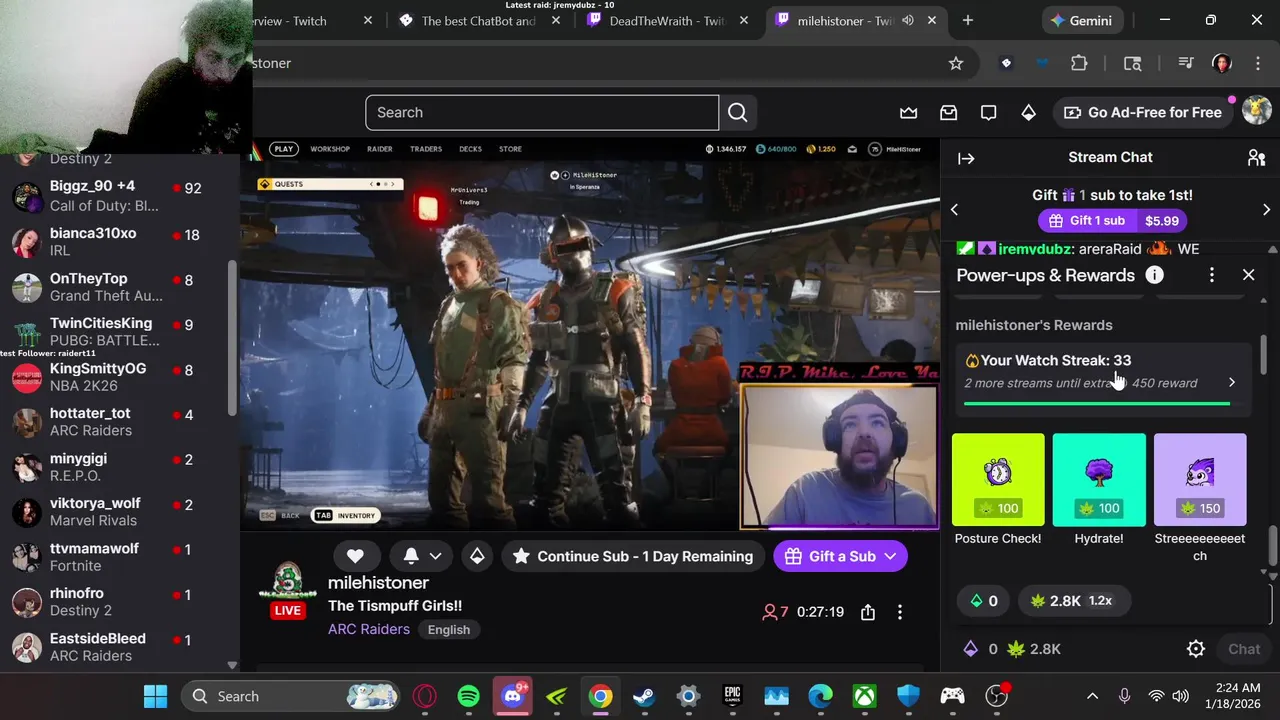Switch to The best ChatBot tab

click(x=477, y=21)
